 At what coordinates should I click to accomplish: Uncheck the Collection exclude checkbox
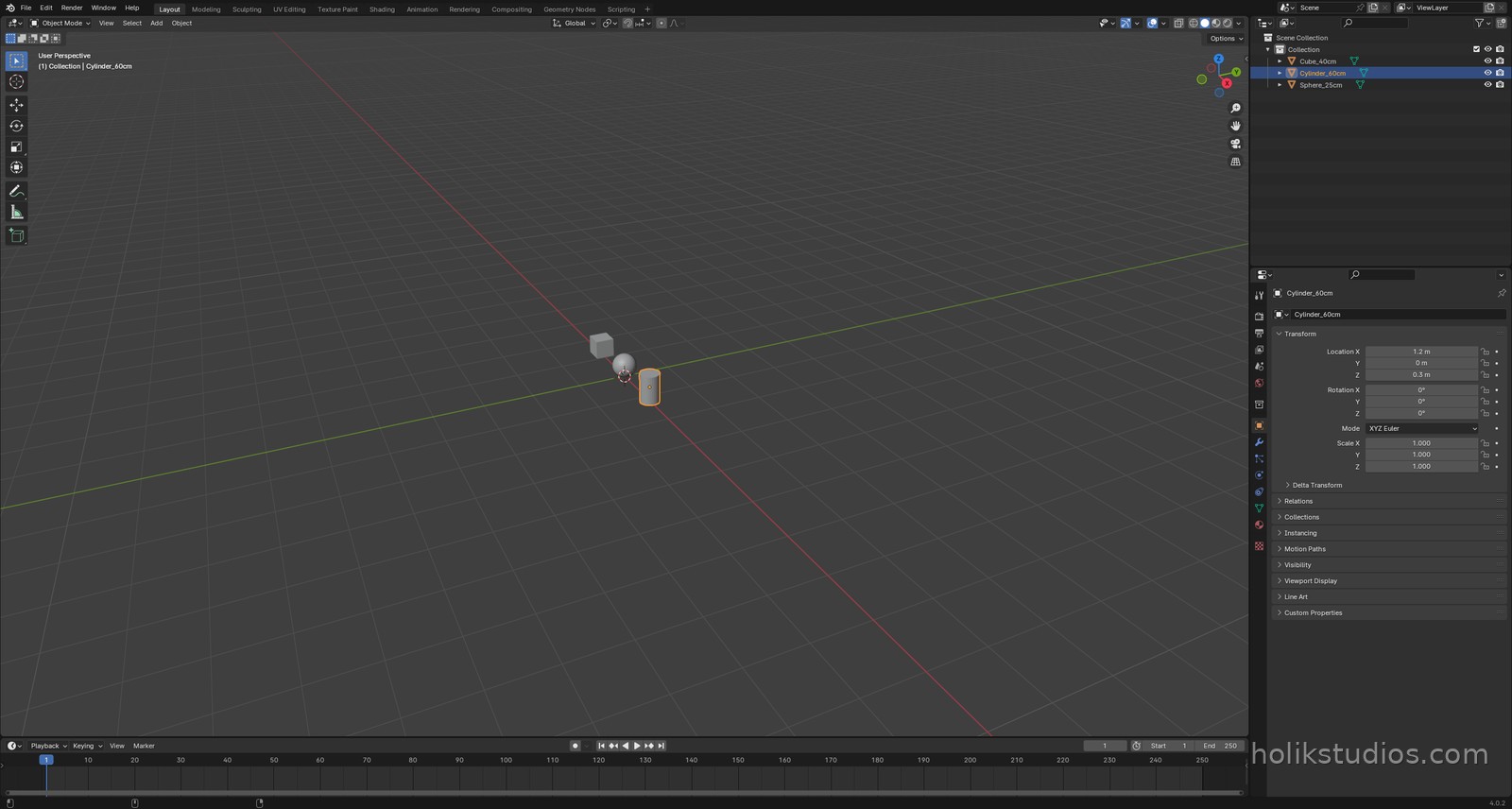click(x=1476, y=49)
